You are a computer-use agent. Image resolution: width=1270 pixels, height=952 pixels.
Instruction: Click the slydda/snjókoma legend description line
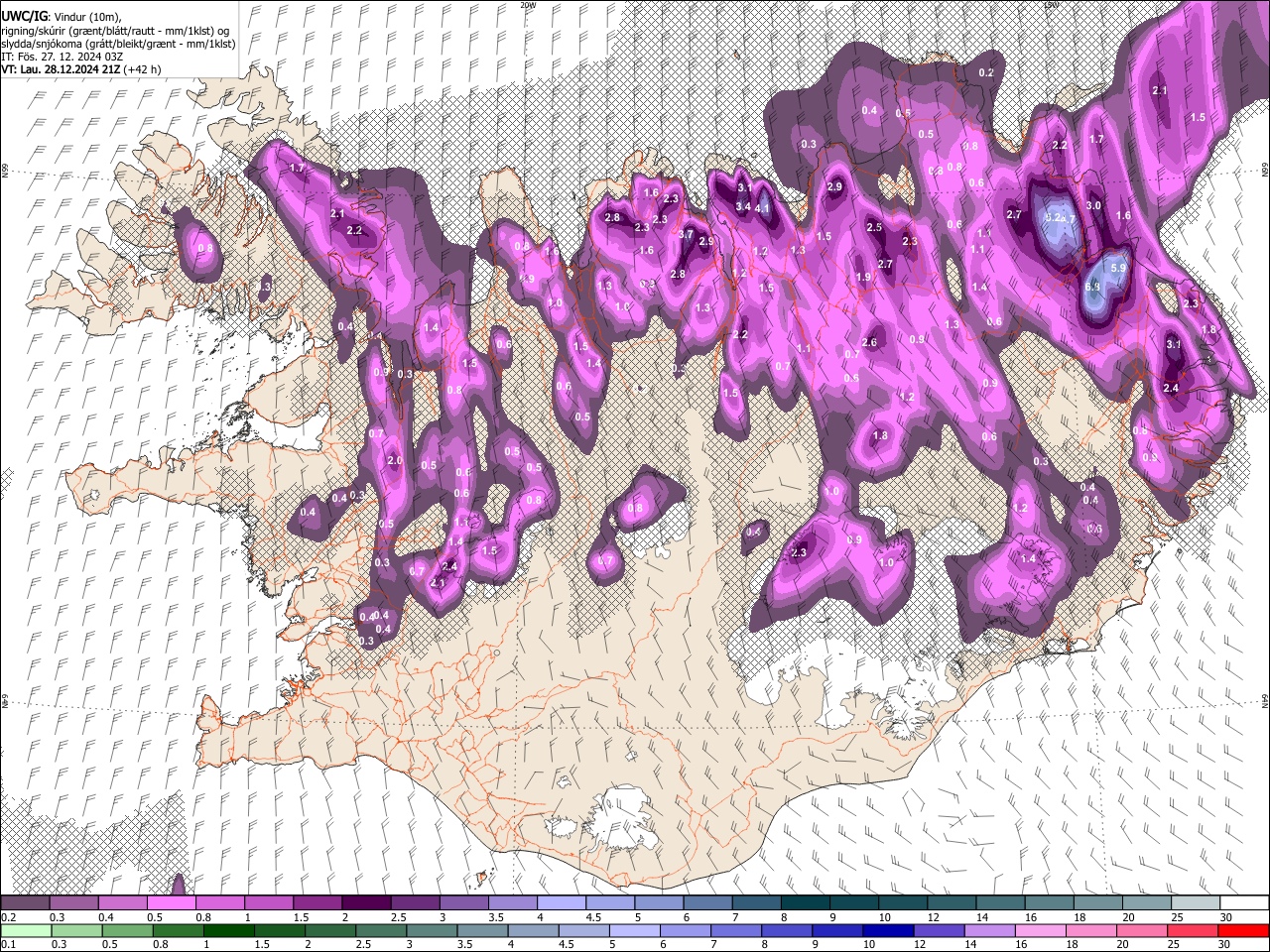(118, 44)
